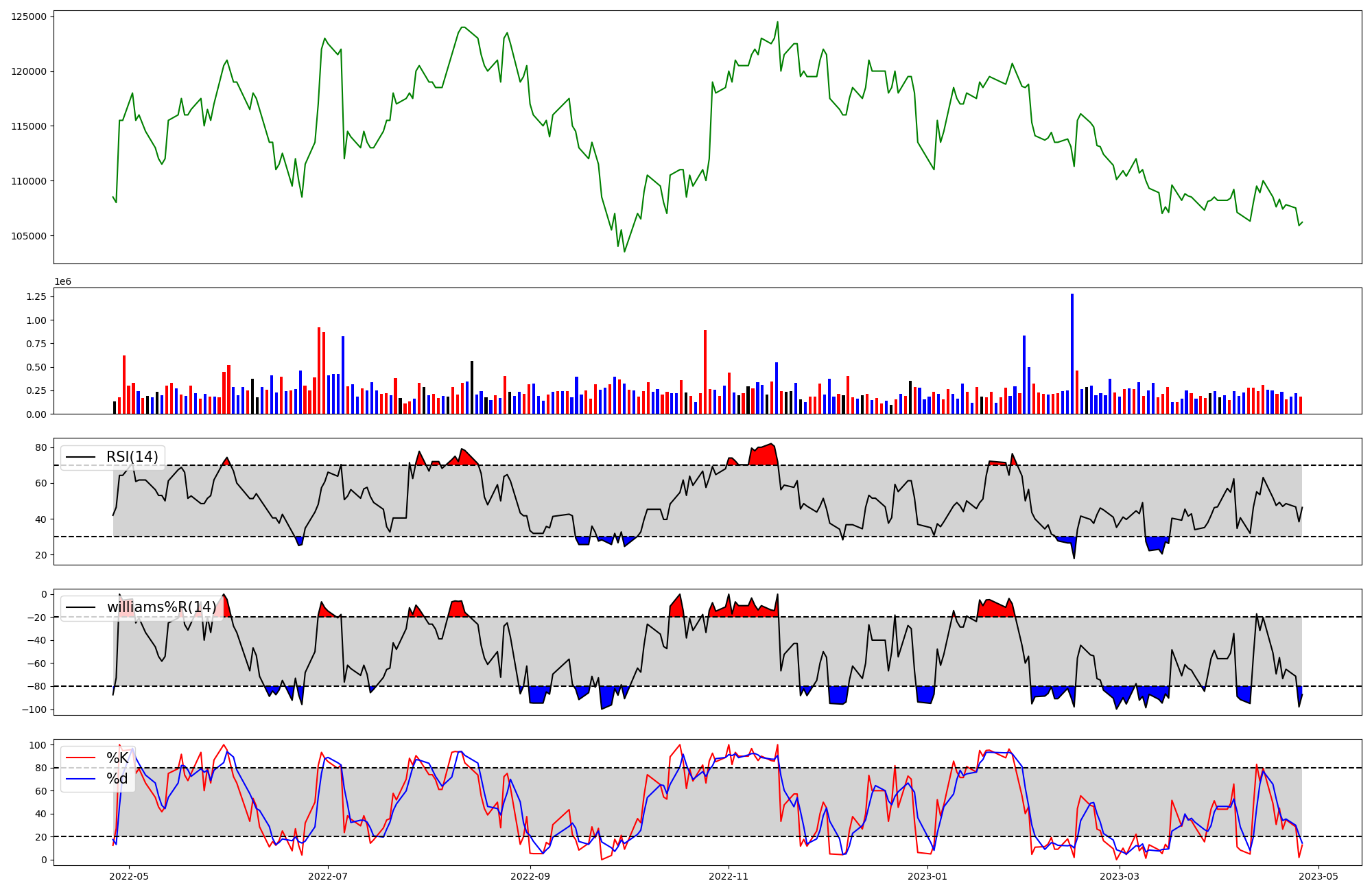Click the -100 tick on the Williams axis
The width and height of the screenshot is (1372, 892).
(x=34, y=709)
